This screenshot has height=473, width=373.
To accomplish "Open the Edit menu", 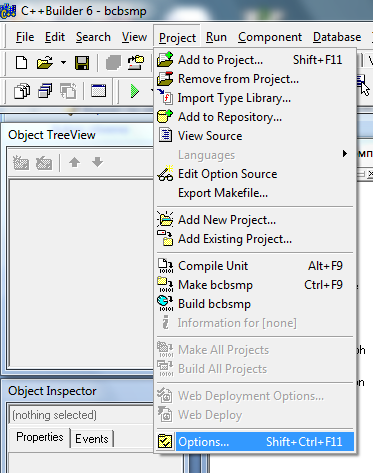I will point(55,37).
